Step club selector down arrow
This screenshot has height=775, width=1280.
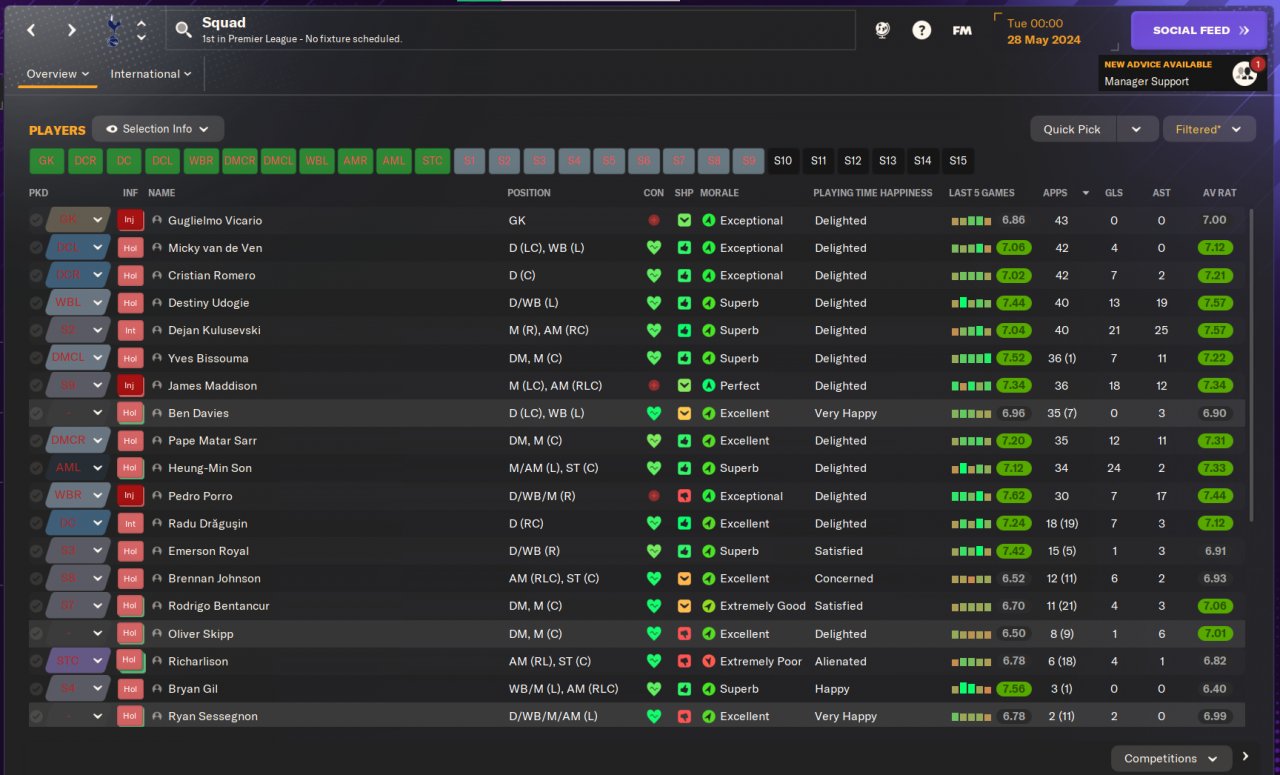[x=141, y=38]
